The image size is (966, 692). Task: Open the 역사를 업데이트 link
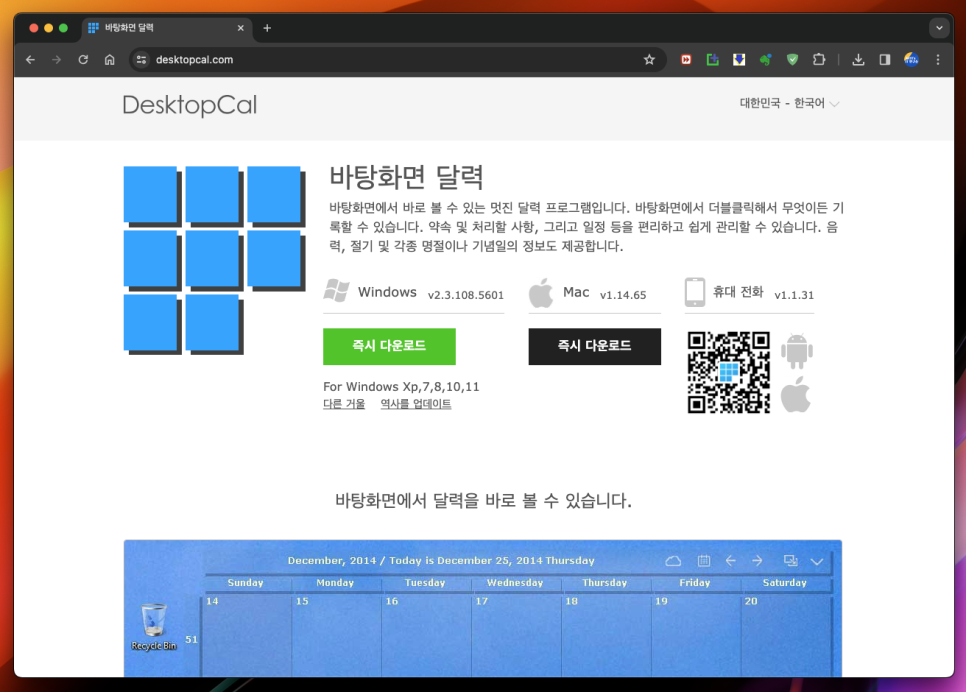[x=416, y=404]
